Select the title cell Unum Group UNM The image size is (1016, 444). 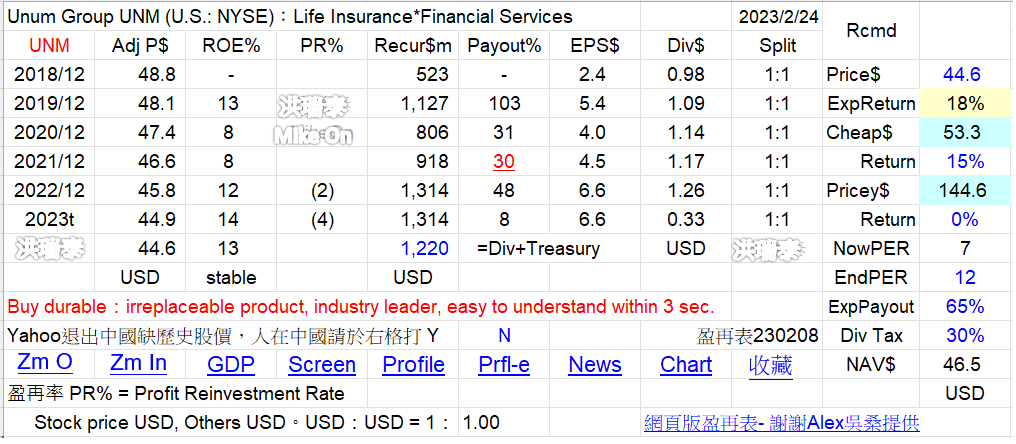pyautogui.click(x=290, y=17)
